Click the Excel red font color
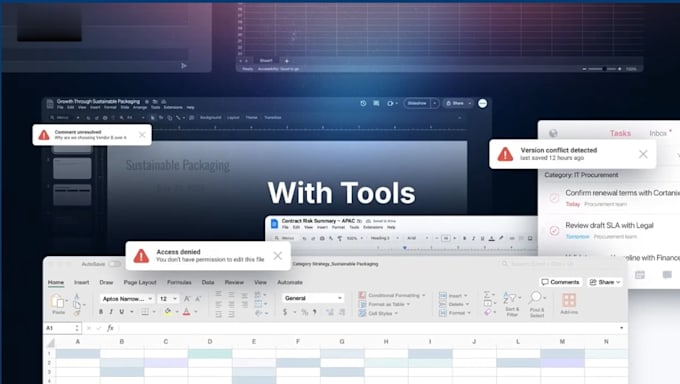This screenshot has height=384, width=680. click(186, 312)
